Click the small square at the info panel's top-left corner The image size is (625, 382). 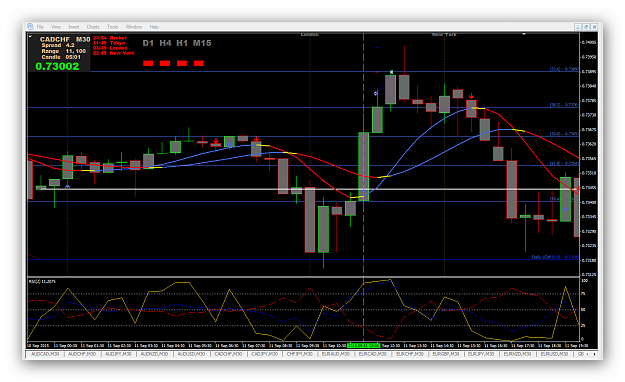tap(30, 37)
